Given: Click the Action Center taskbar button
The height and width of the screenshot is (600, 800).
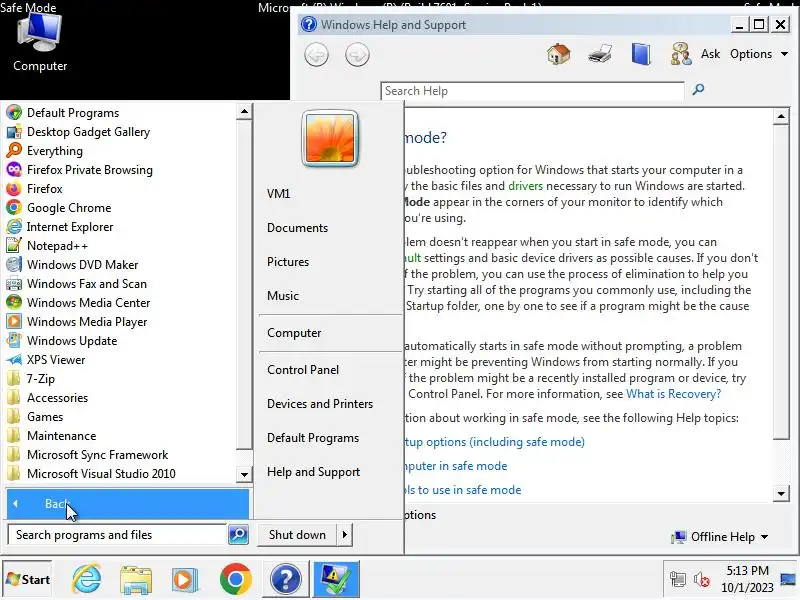Looking at the screenshot, I should pyautogui.click(x=336, y=579).
